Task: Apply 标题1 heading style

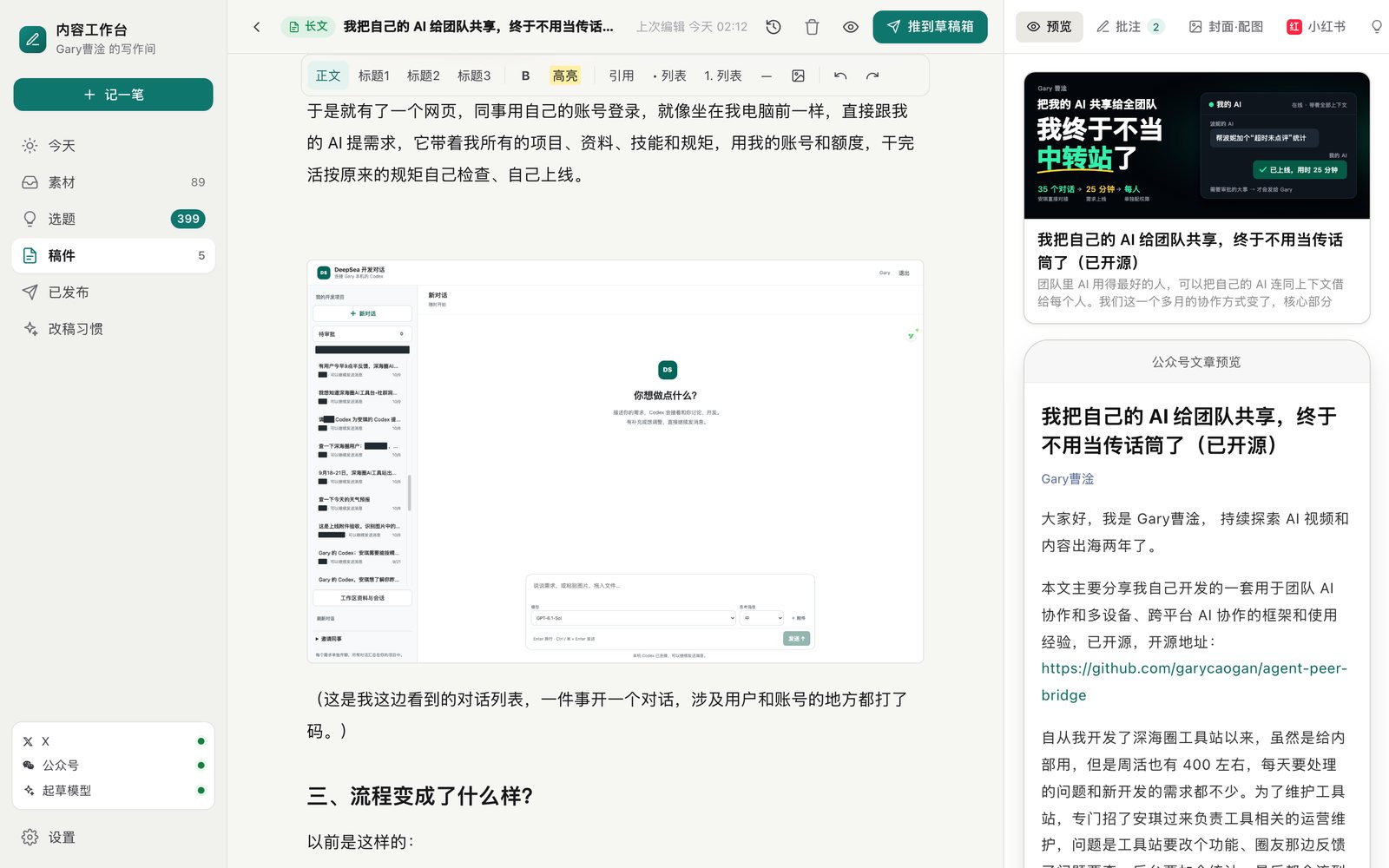Action: [x=374, y=76]
